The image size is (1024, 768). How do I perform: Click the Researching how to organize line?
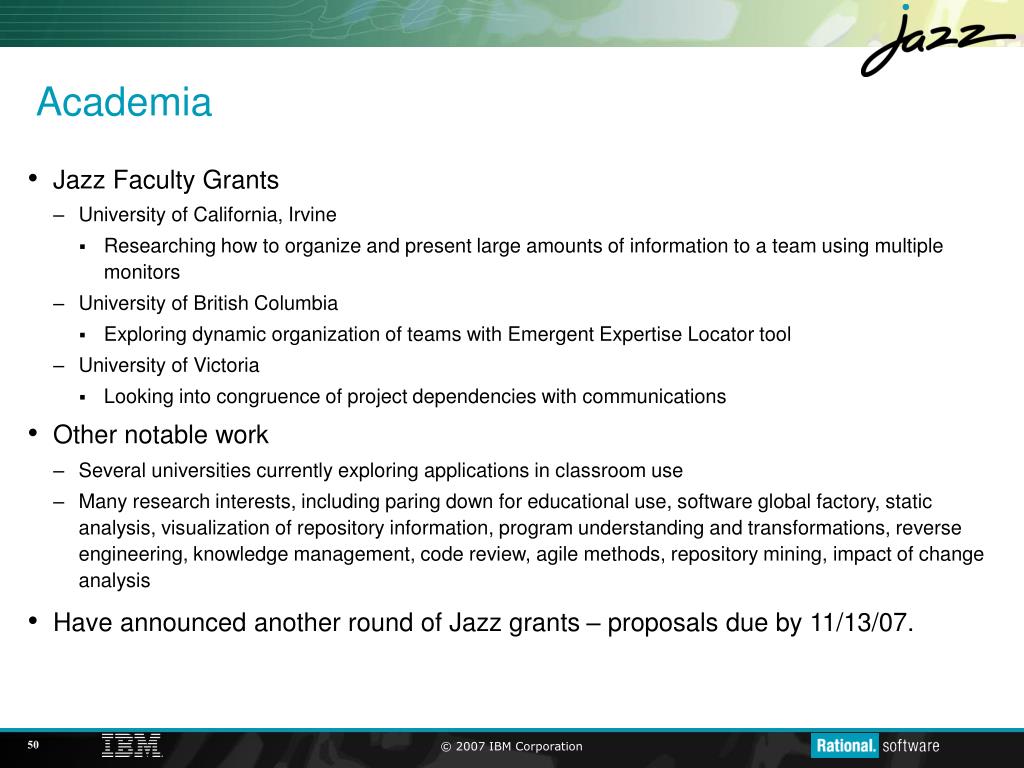(x=523, y=246)
